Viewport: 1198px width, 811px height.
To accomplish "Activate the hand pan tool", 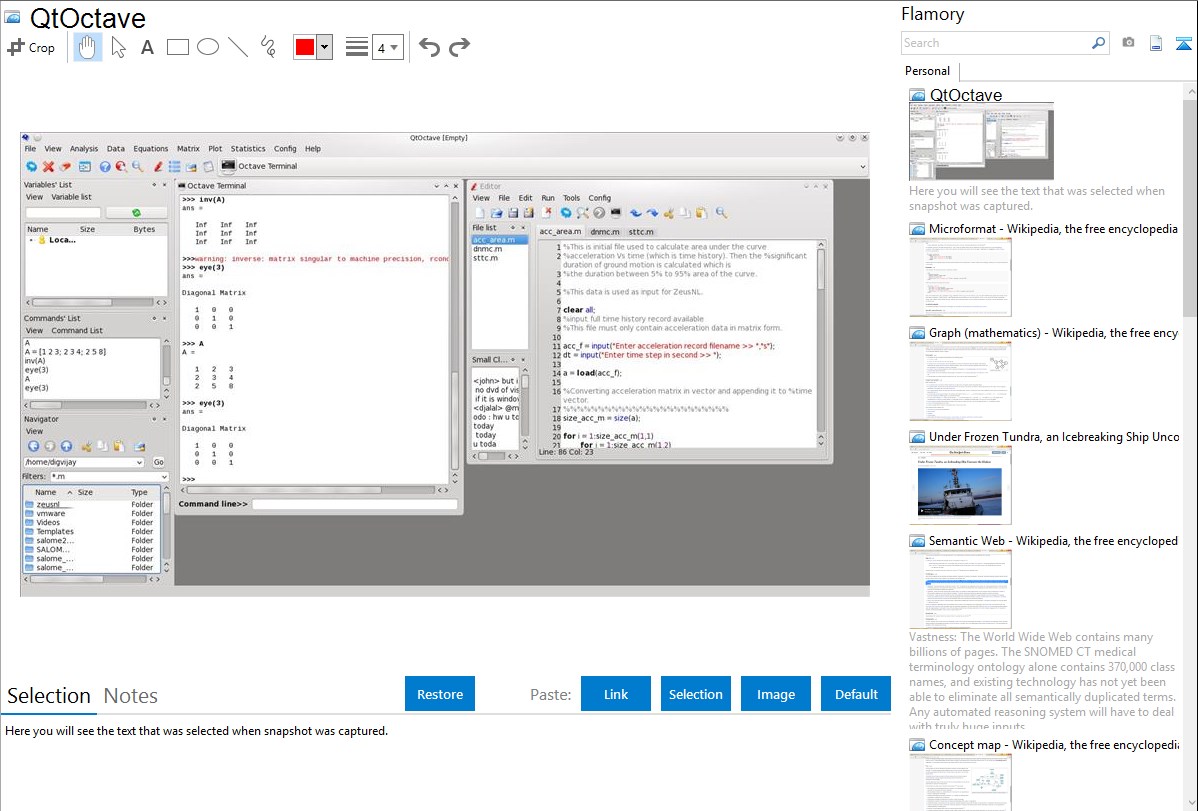I will (x=88, y=47).
